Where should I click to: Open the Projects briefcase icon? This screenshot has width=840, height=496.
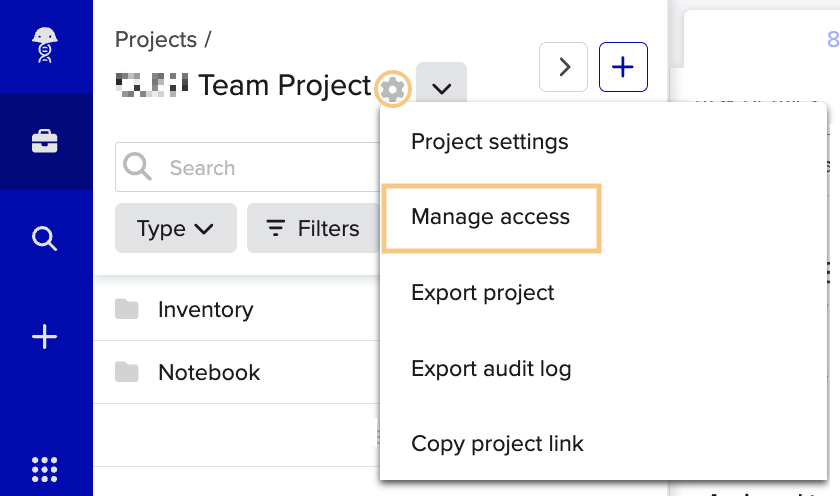(45, 141)
